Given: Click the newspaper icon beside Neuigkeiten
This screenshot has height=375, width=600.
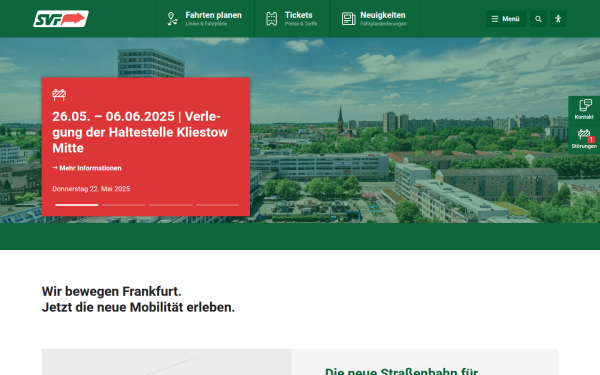Looking at the screenshot, I should pyautogui.click(x=348, y=19).
